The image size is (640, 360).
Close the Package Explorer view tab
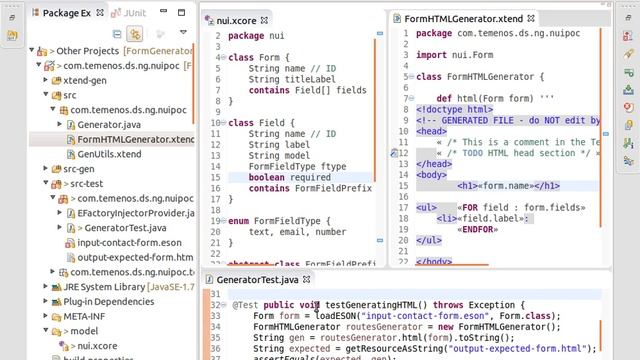pyautogui.click(x=100, y=13)
